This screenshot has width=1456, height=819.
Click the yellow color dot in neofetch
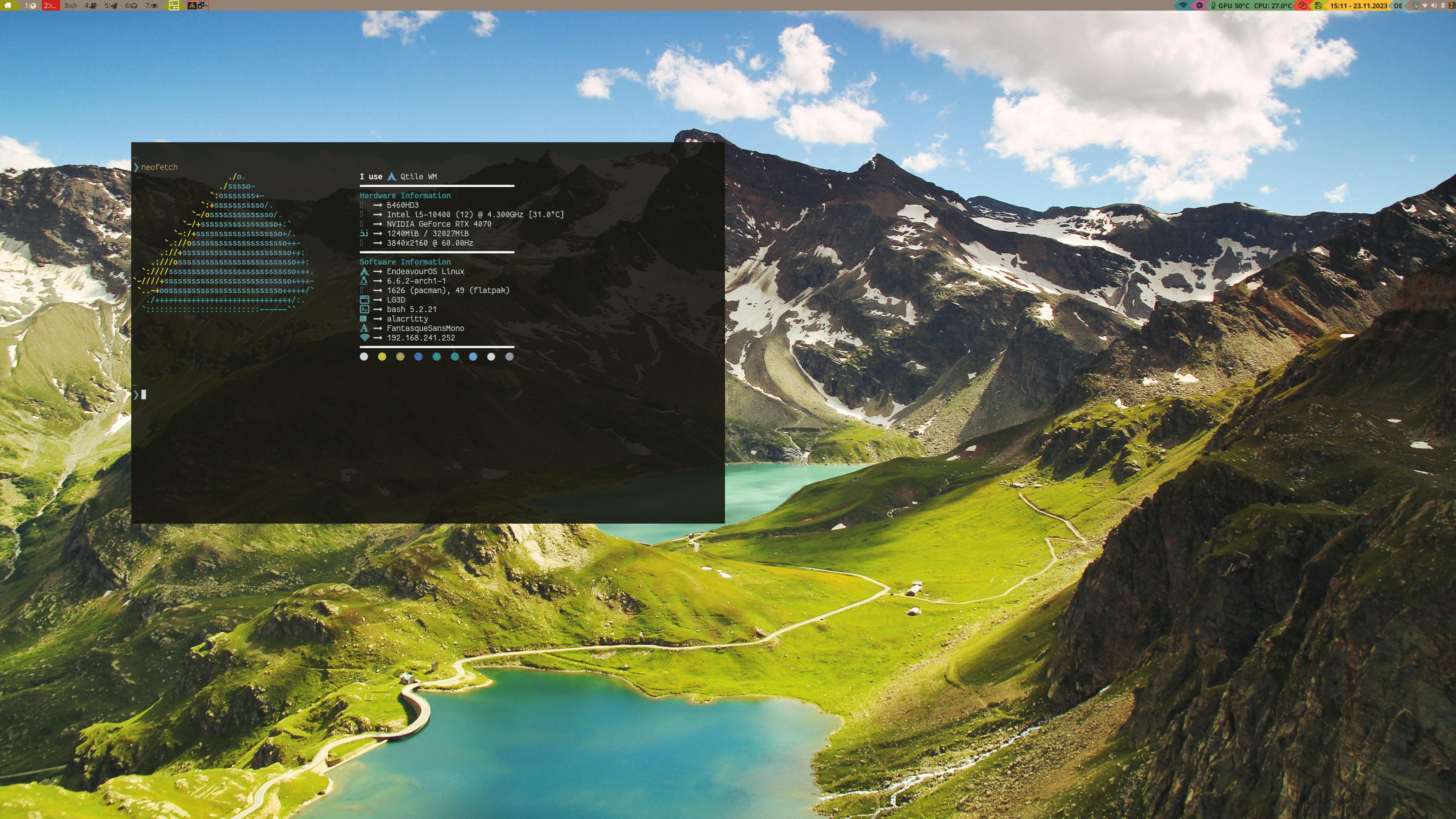coord(382,357)
